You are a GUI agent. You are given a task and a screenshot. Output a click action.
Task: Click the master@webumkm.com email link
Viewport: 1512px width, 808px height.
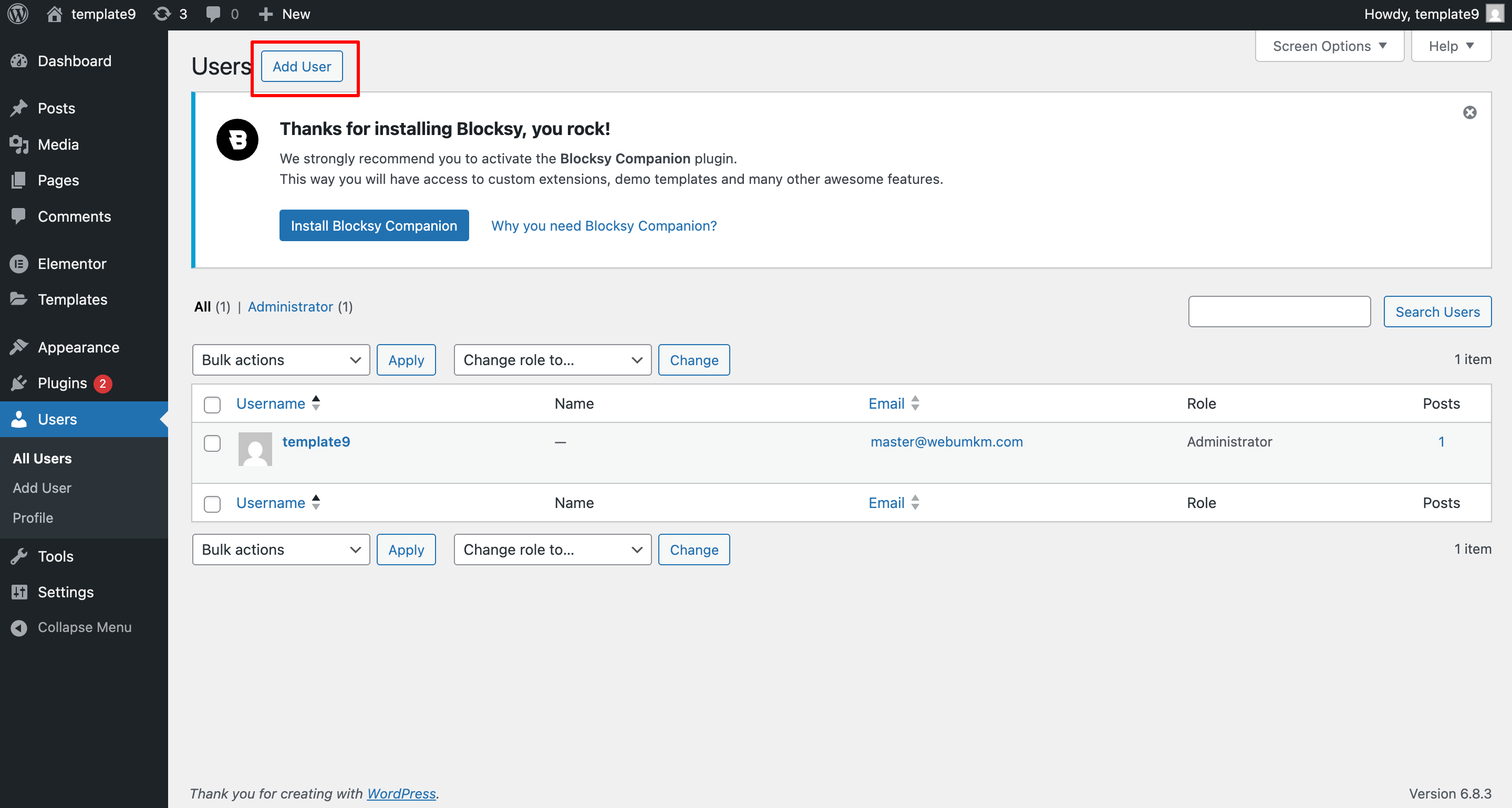tap(946, 441)
